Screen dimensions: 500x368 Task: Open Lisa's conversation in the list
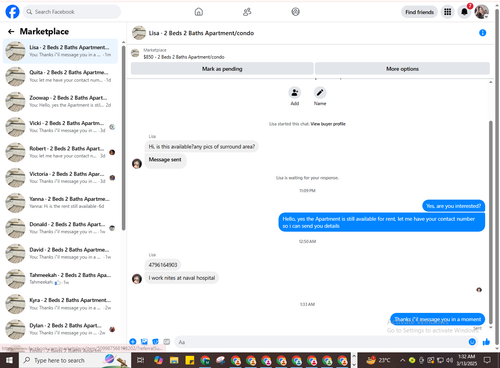60,51
